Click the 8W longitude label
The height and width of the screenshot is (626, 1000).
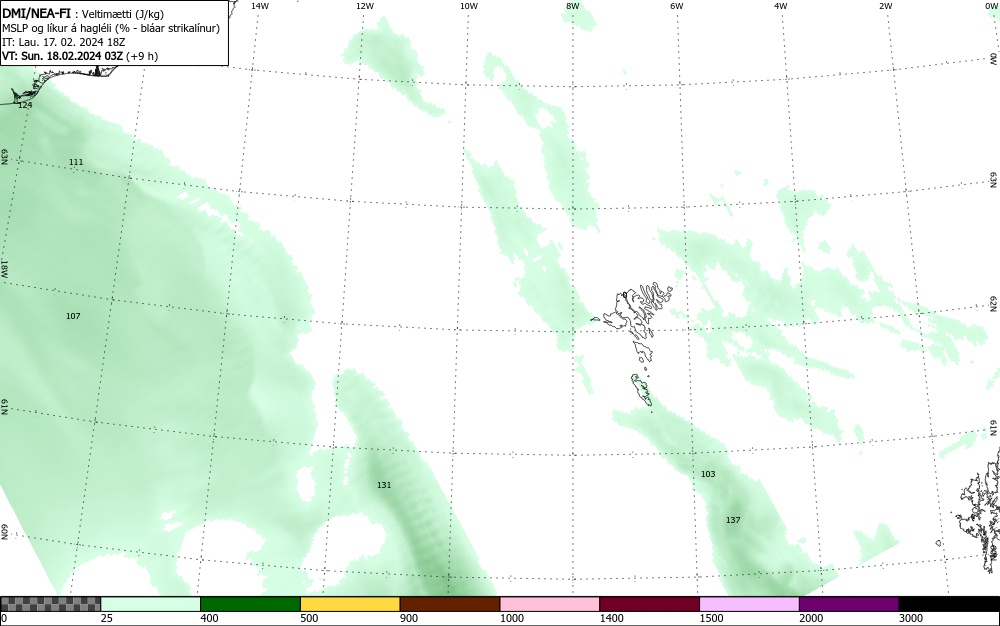tap(573, 6)
